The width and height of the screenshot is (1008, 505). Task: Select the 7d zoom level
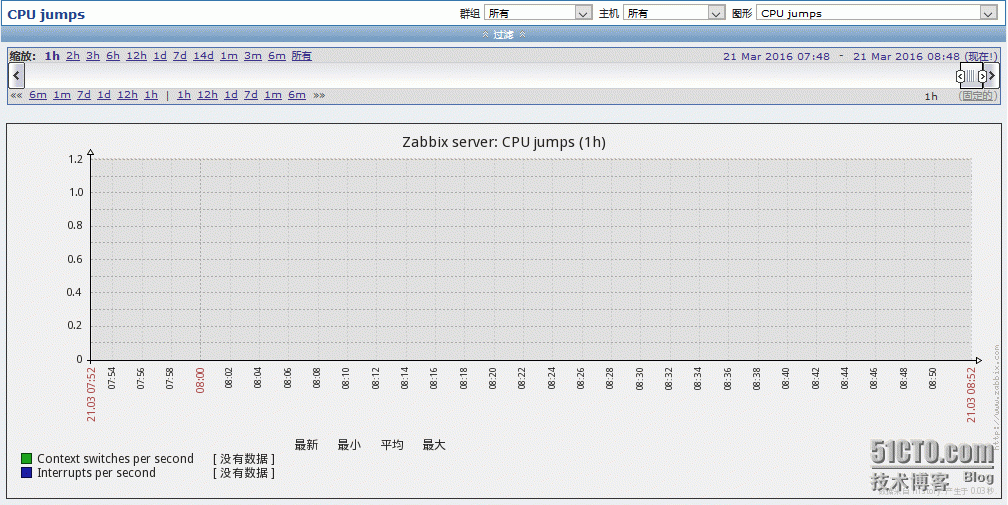tap(180, 56)
